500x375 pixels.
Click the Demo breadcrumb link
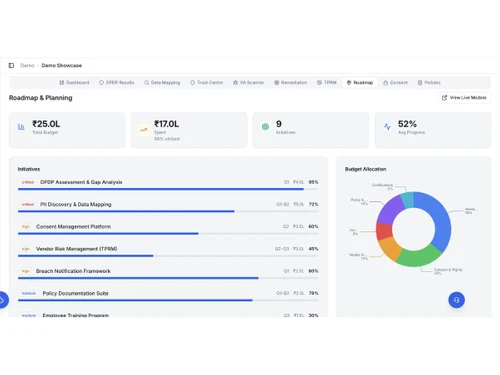coord(27,65)
